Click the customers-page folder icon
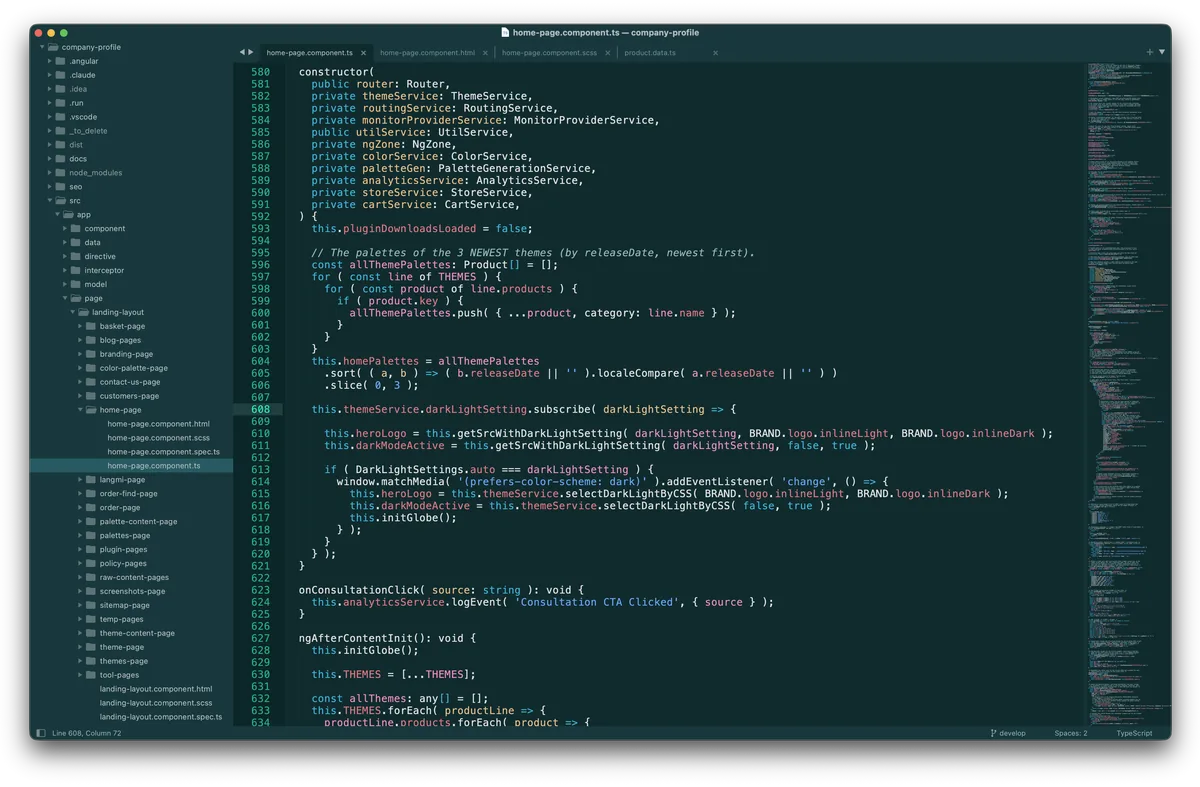The image size is (1200, 787). pyautogui.click(x=91, y=396)
